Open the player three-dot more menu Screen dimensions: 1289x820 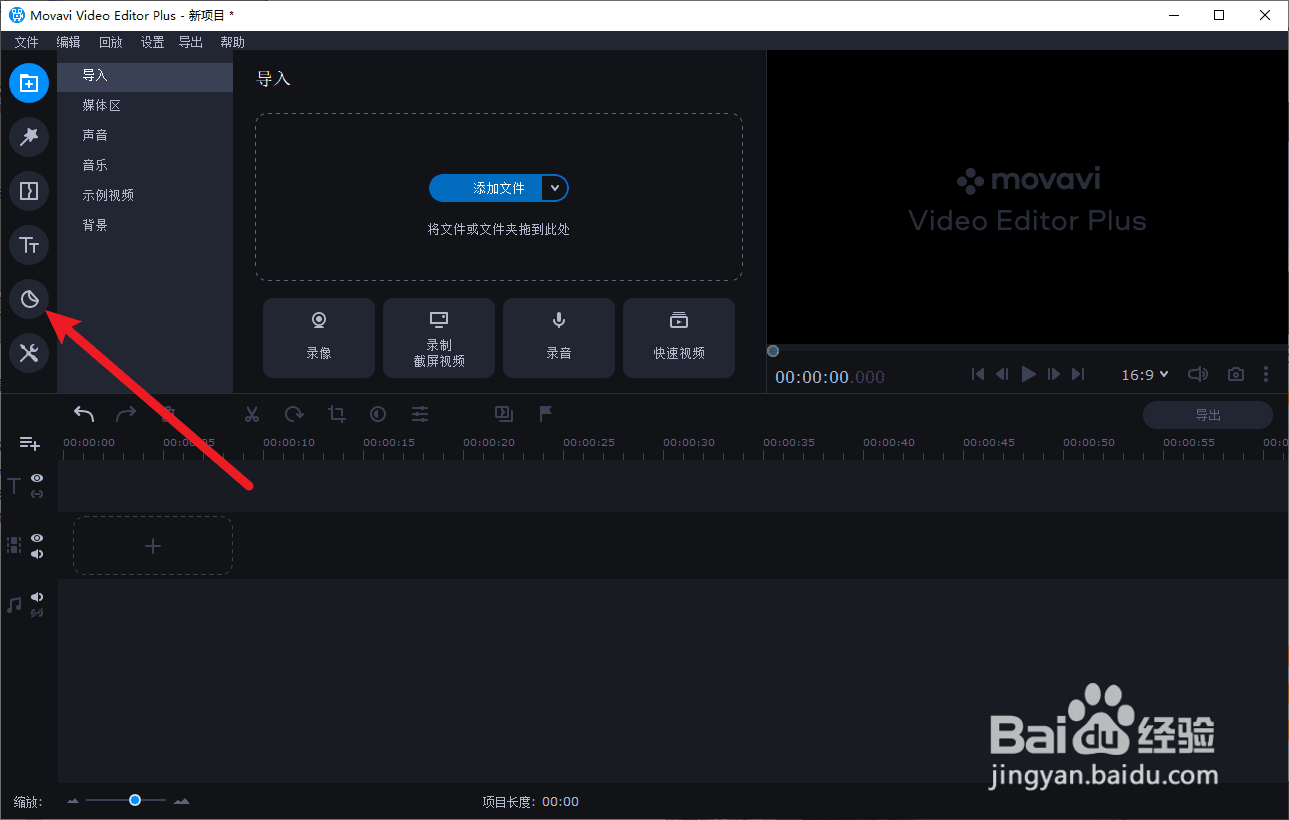[1266, 374]
